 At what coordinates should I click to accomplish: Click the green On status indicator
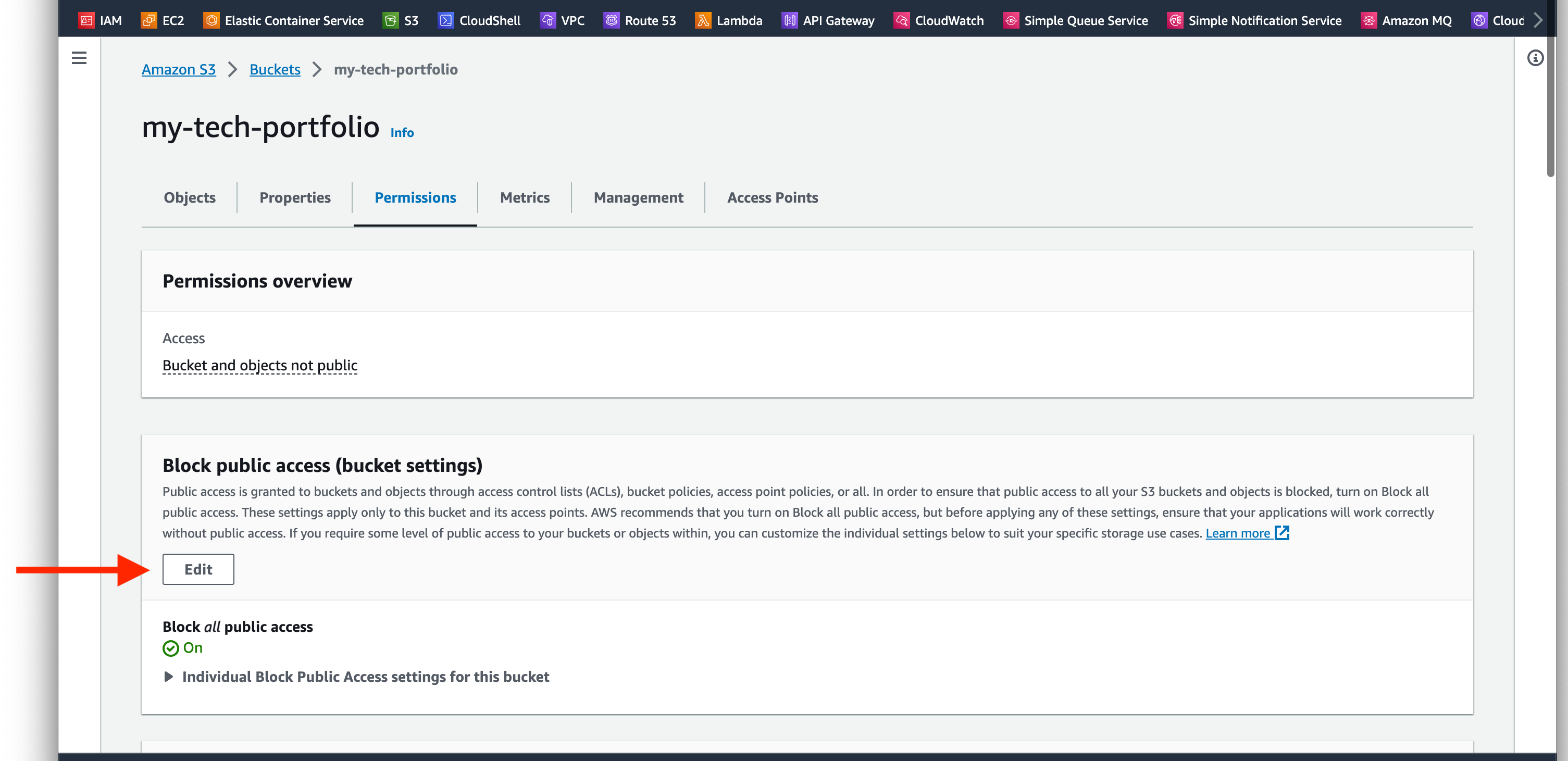(183, 648)
